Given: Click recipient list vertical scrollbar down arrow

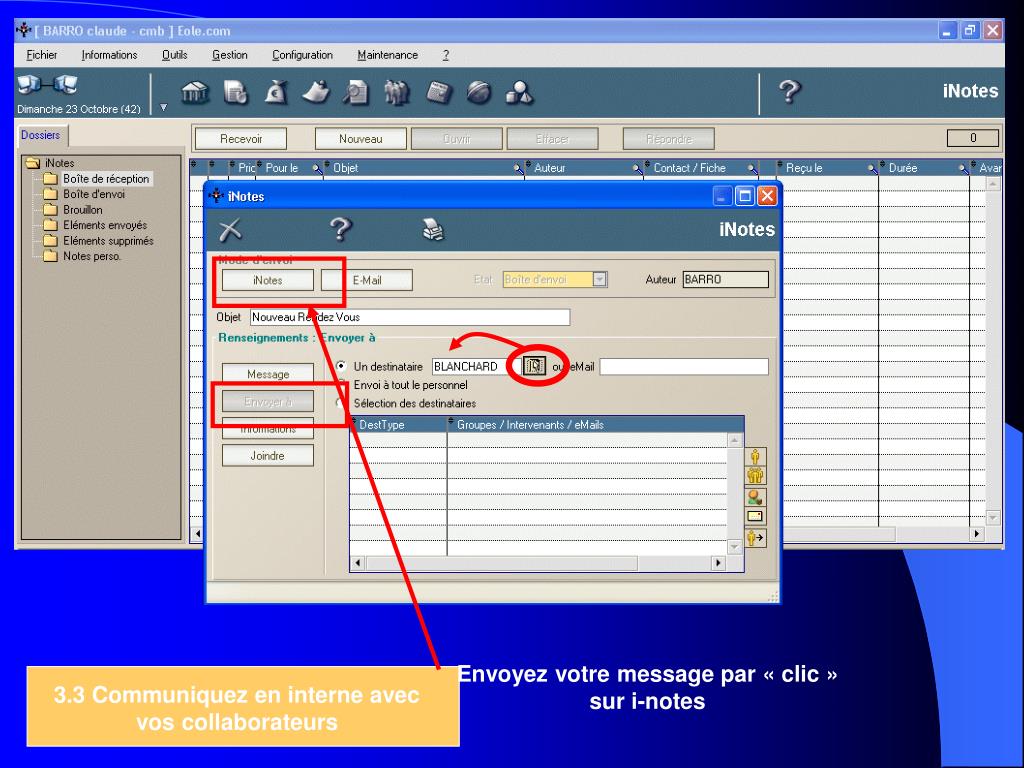Looking at the screenshot, I should pos(735,547).
